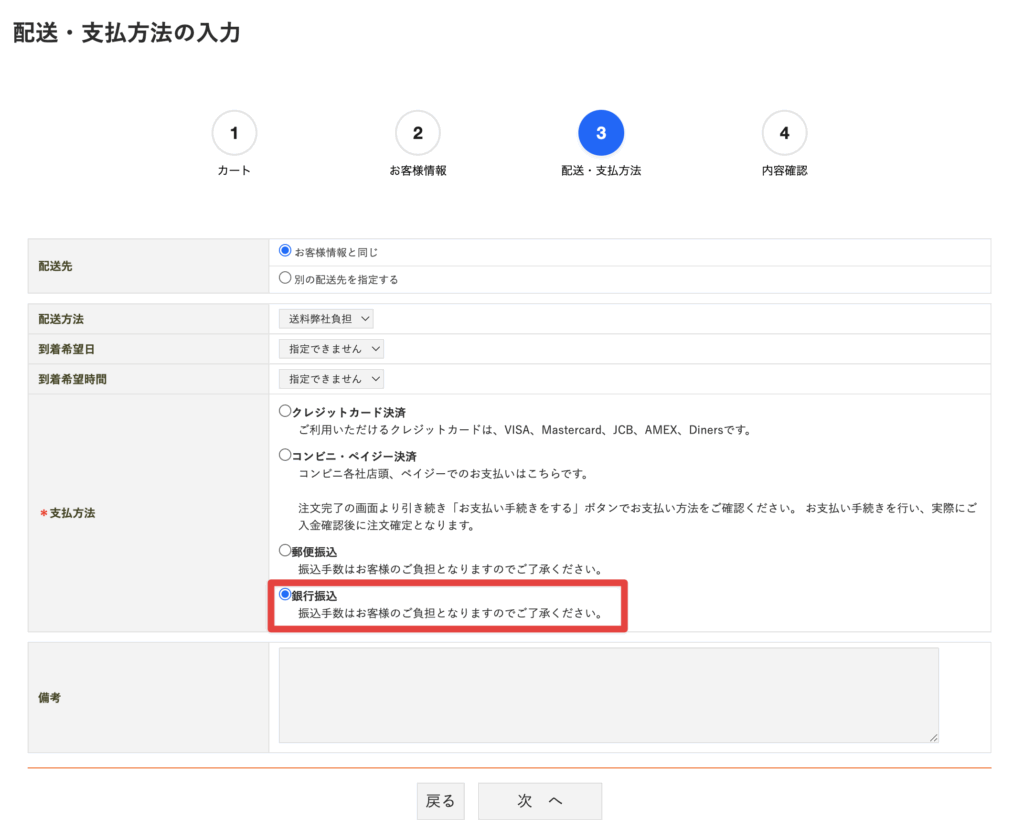Open the 到着希望日 date dropdown
Viewport: 1024px width, 830px height.
coord(331,349)
